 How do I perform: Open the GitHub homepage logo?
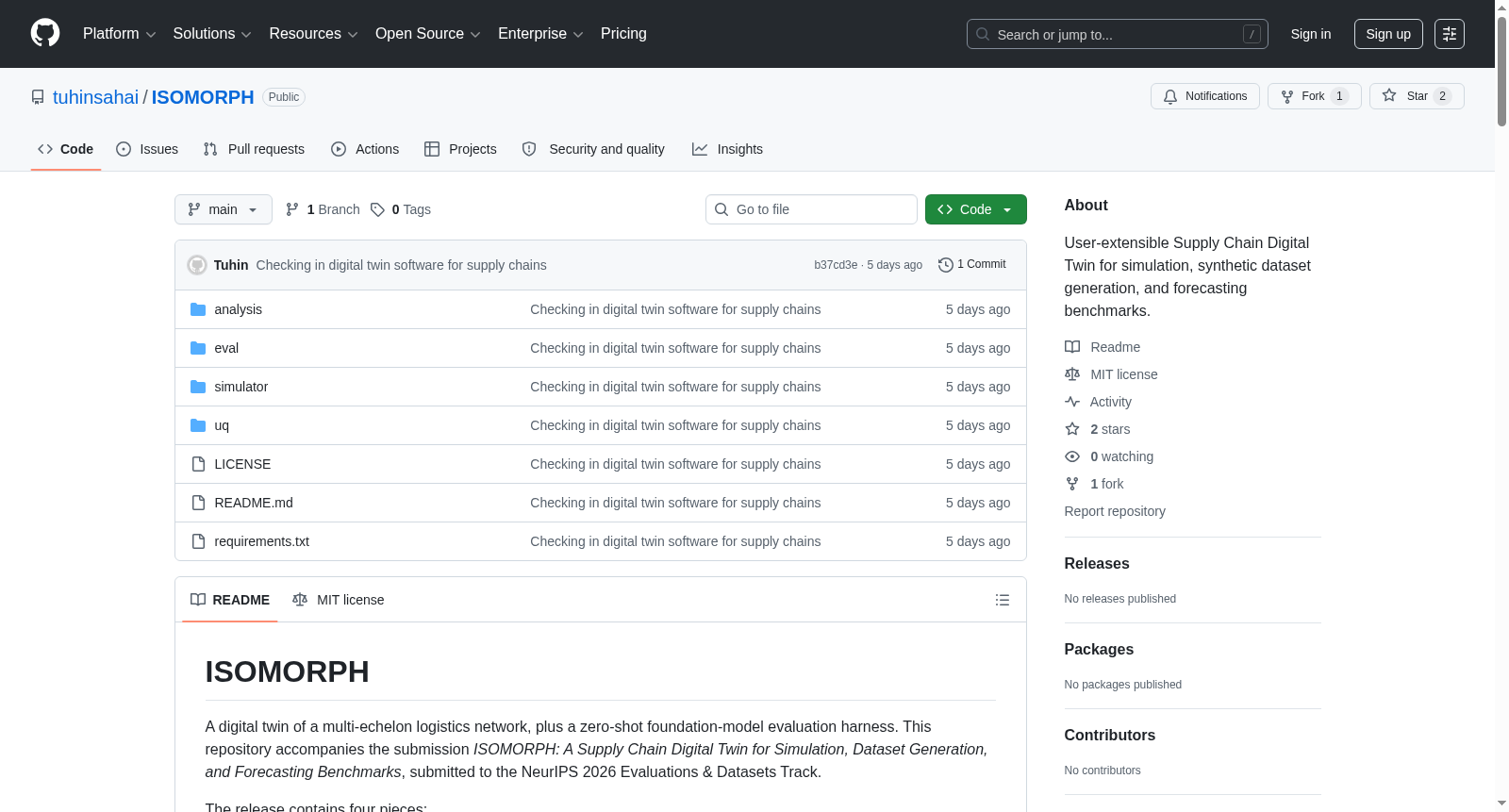tap(45, 34)
